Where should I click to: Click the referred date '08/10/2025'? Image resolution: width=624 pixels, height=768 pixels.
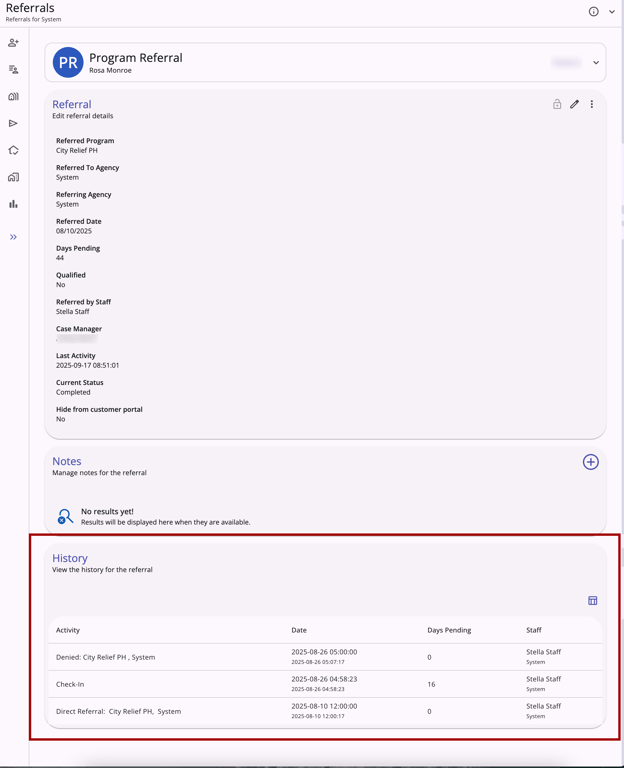coord(73,231)
